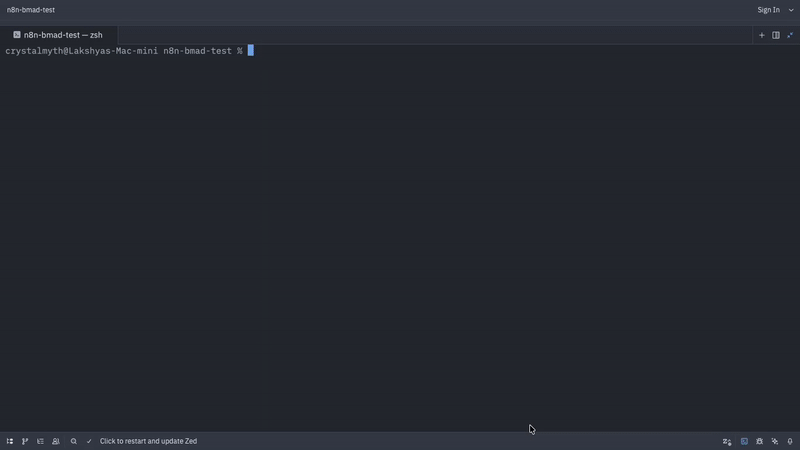Viewport: 800px width, 450px height.
Task: Click the terminal icon in zsh tab
Action: [17, 35]
